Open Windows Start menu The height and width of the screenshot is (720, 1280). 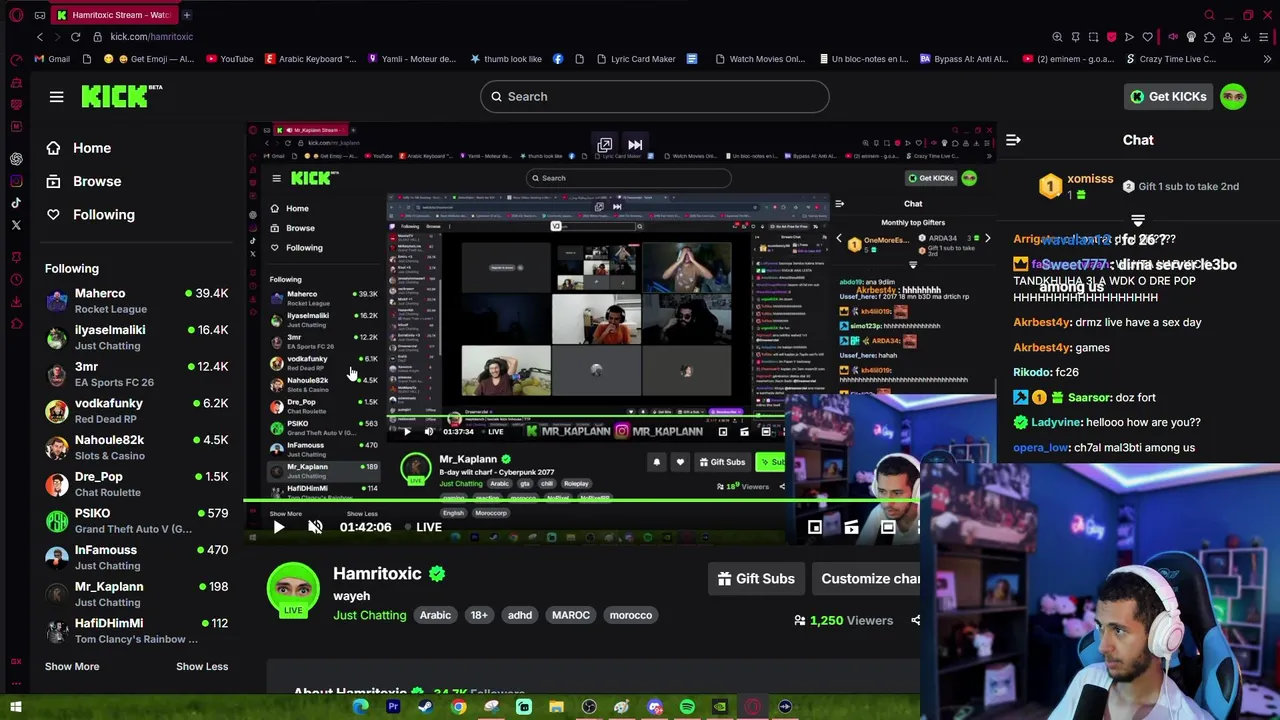coord(16,707)
